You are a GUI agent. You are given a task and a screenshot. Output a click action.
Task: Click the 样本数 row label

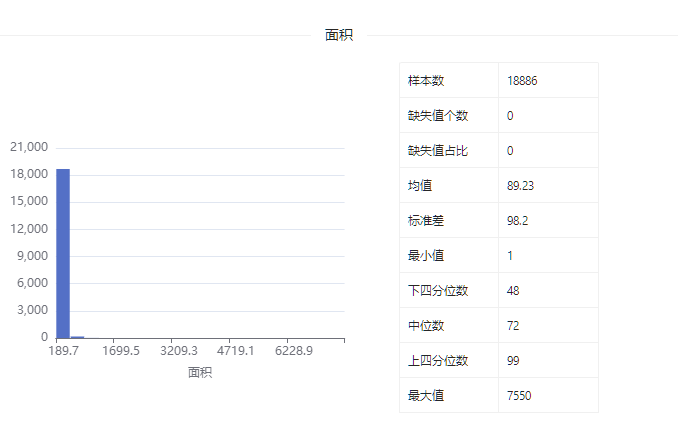pos(426,80)
